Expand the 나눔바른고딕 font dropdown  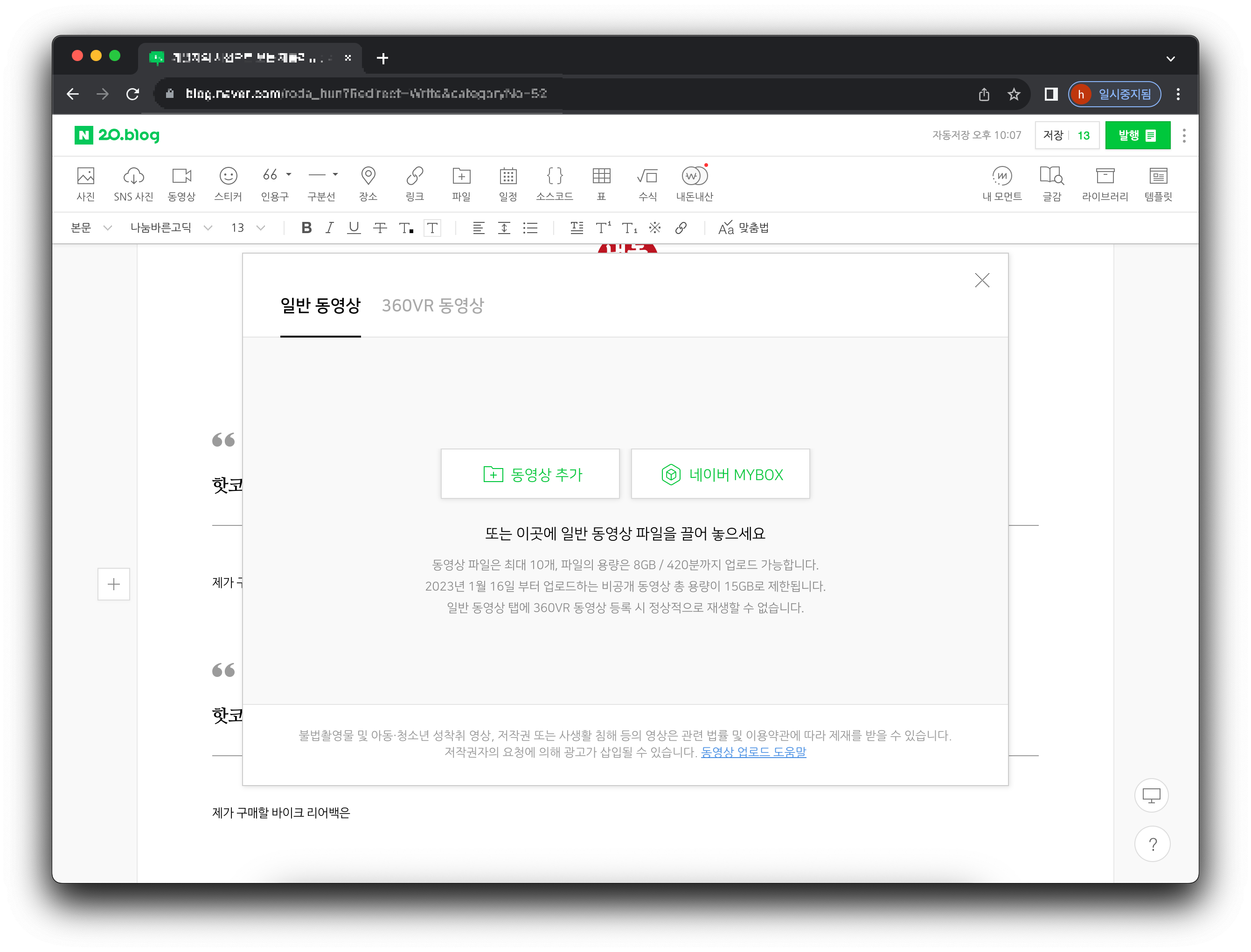[171, 228]
